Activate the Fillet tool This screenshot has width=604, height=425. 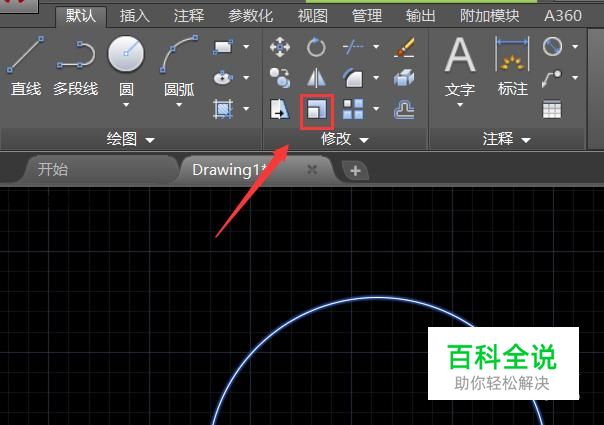(x=353, y=77)
